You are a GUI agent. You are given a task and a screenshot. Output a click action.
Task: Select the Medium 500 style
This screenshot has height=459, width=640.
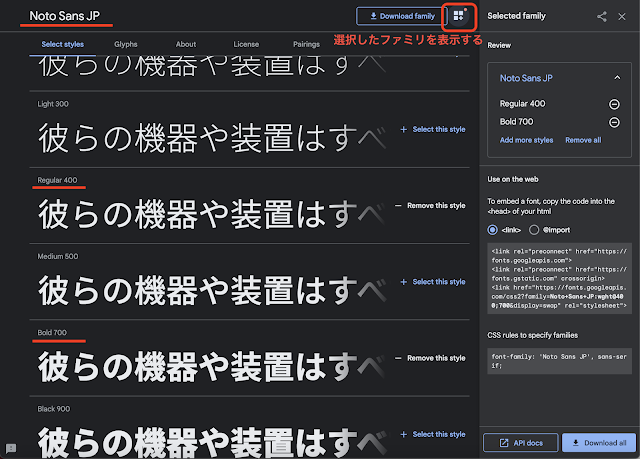[x=433, y=282]
